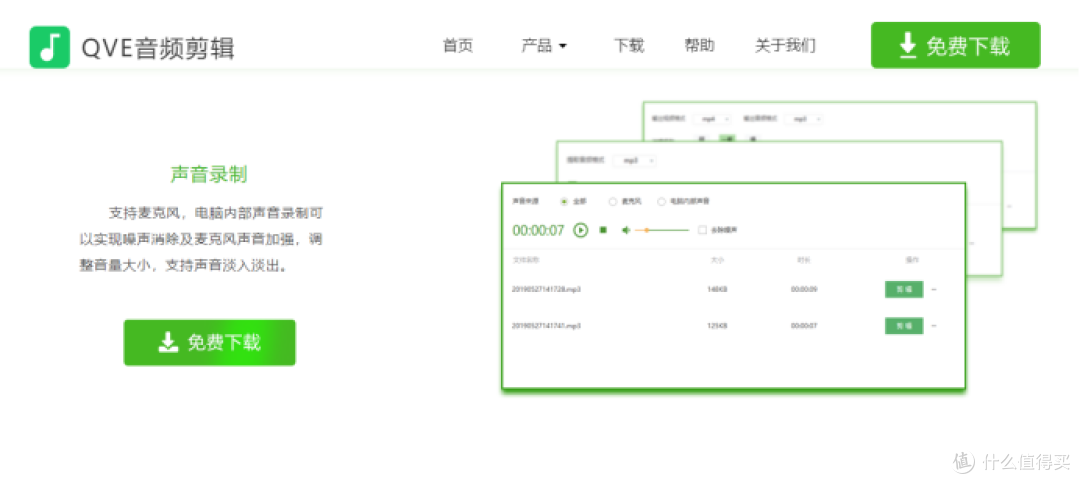Click the green QVE music note logo
Screen dimensions: 1080x484
(x=50, y=47)
